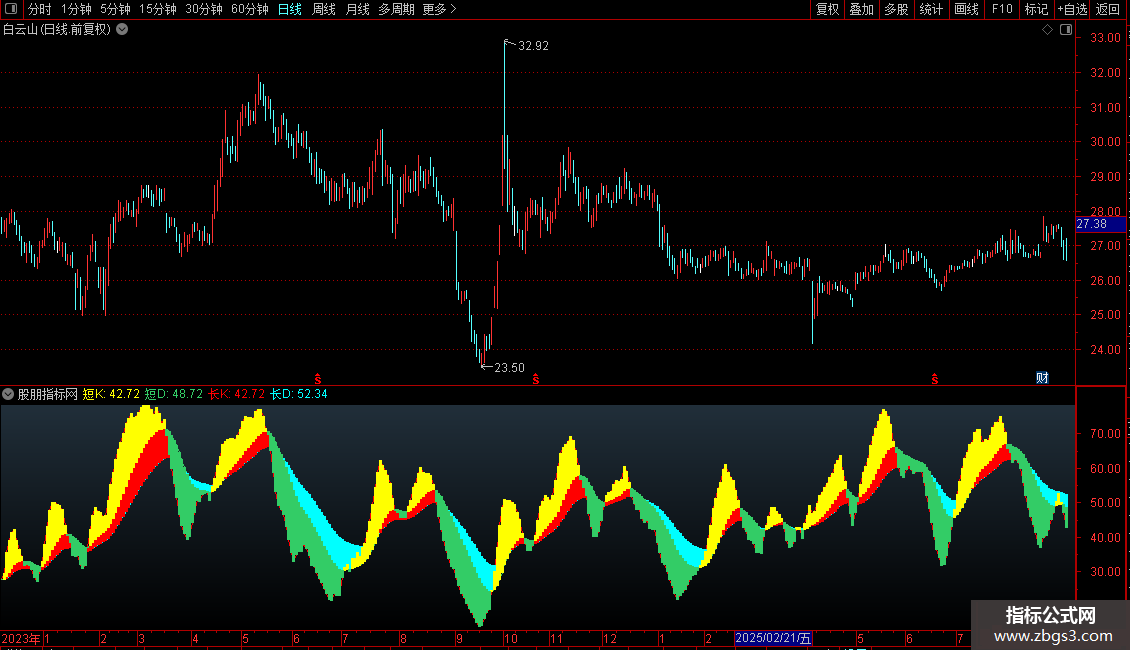Open the 多股 multi-stock view

pyautogui.click(x=896, y=9)
